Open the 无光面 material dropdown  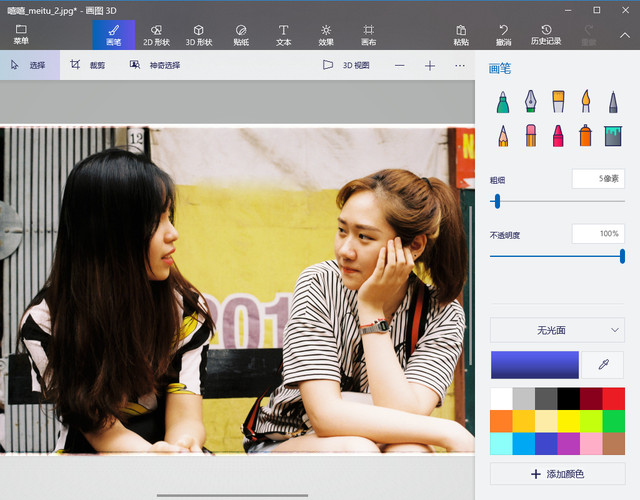557,329
